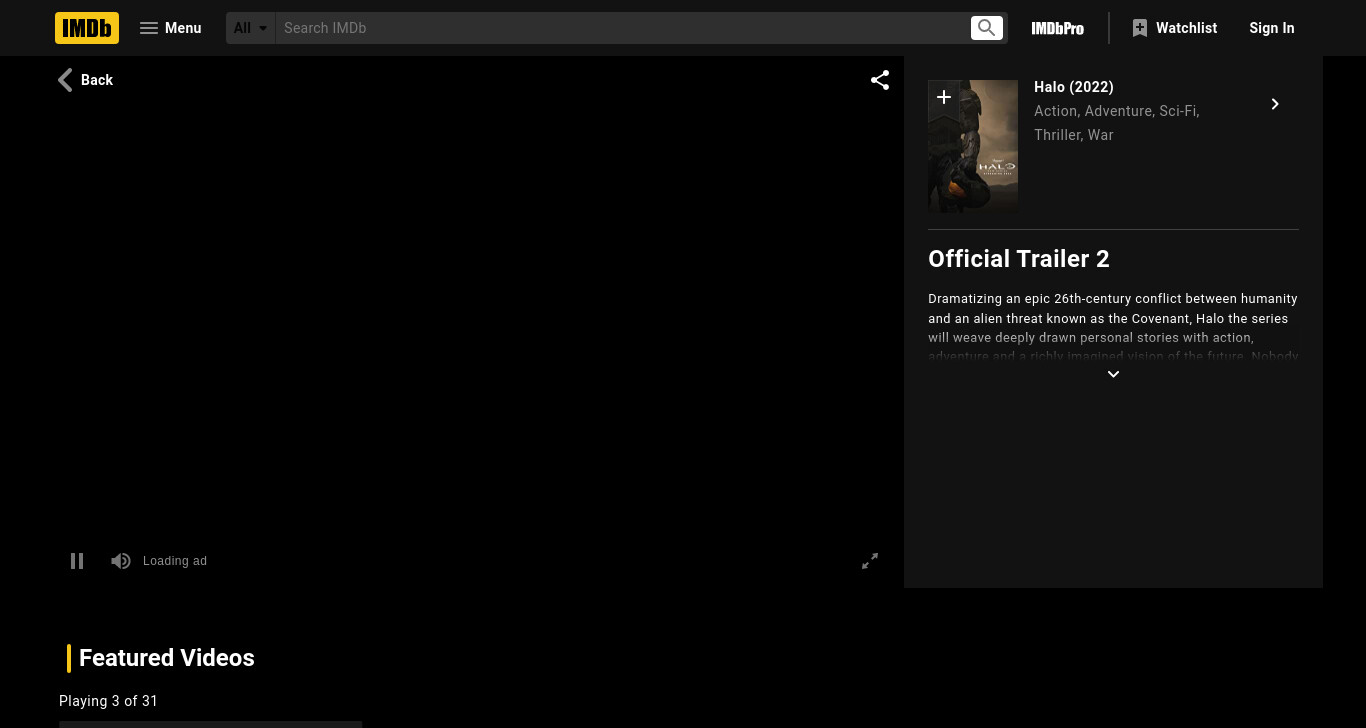This screenshot has width=1366, height=728.
Task: Open the All search category dropdown
Action: pyautogui.click(x=251, y=28)
